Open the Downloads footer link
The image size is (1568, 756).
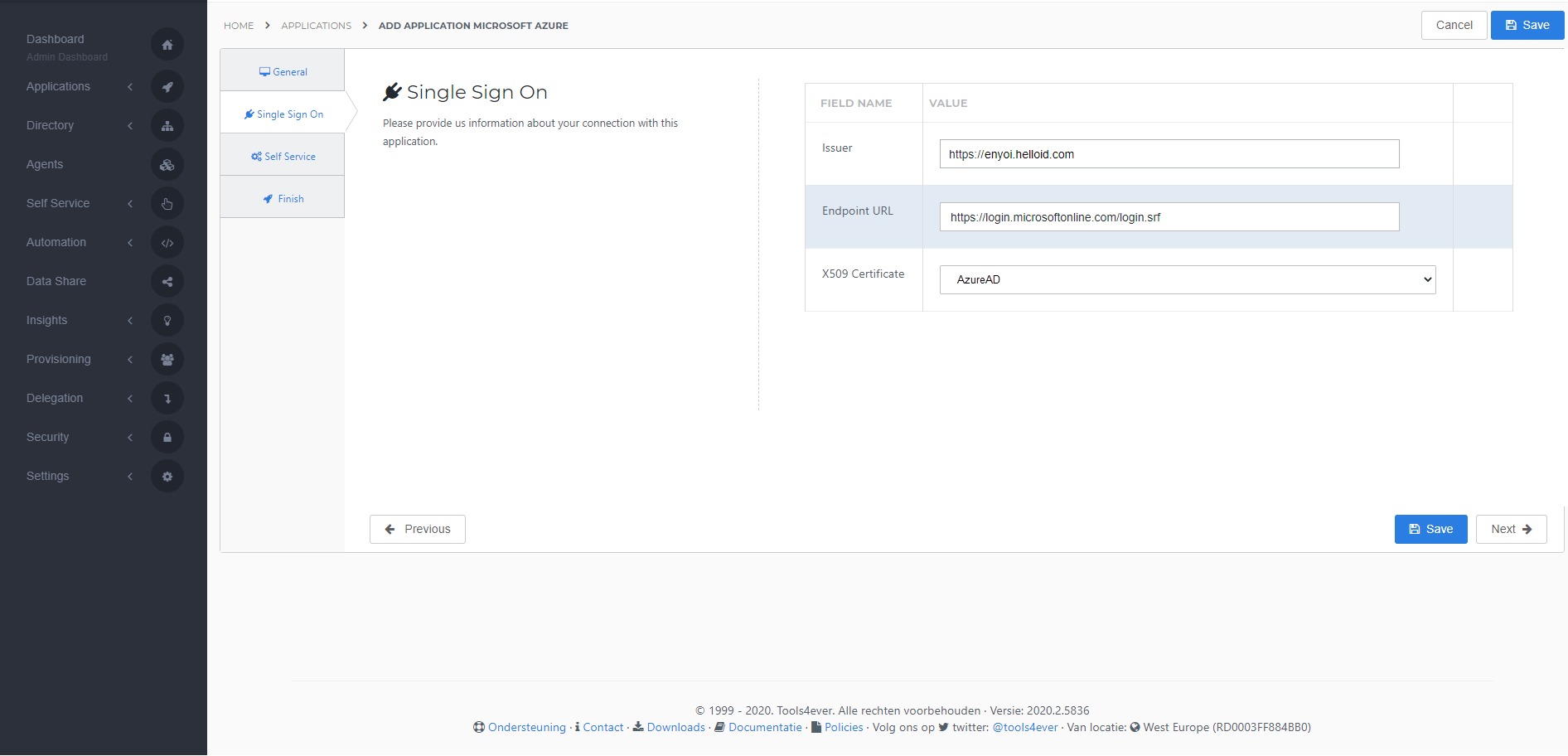point(675,727)
